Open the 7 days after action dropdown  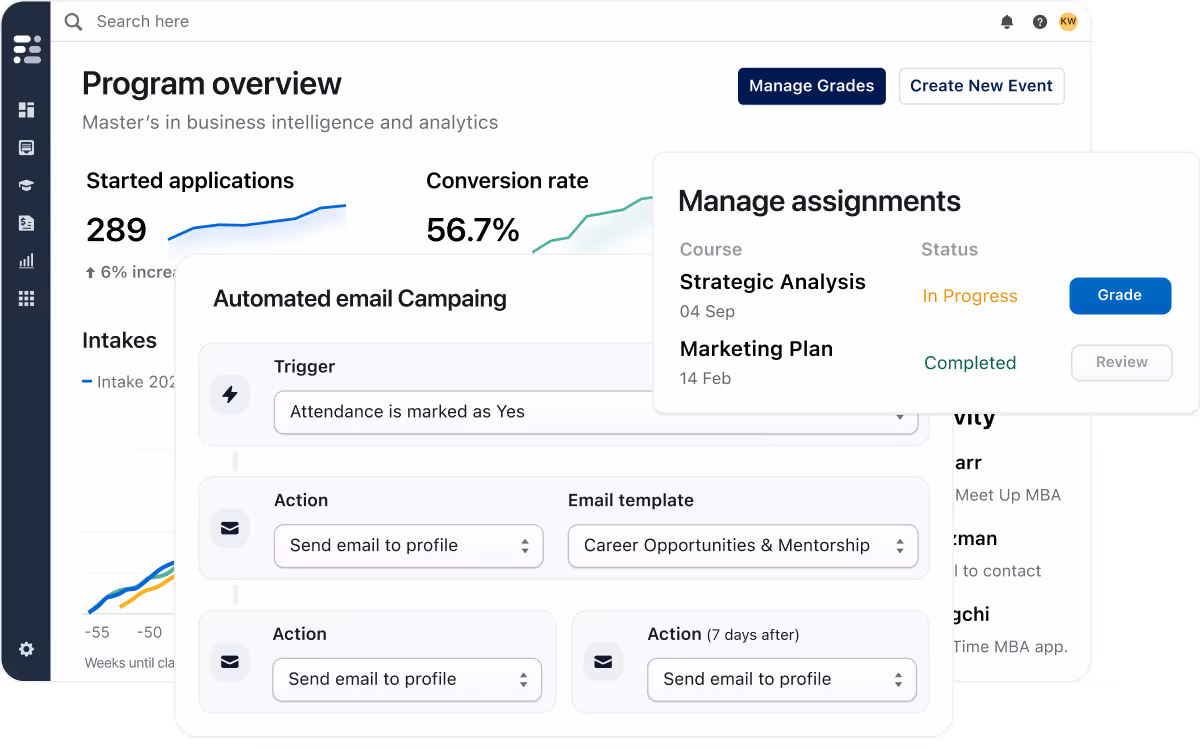781,680
